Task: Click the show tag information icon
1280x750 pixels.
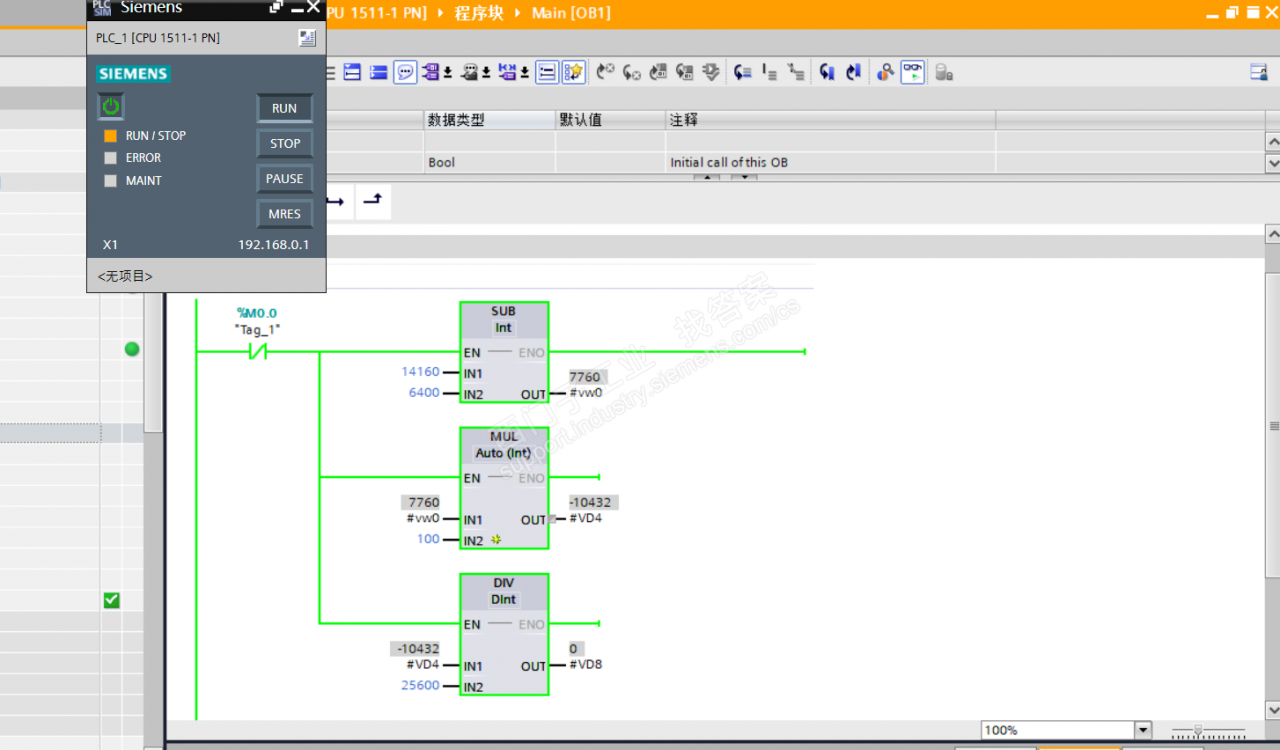Action: pos(469,72)
